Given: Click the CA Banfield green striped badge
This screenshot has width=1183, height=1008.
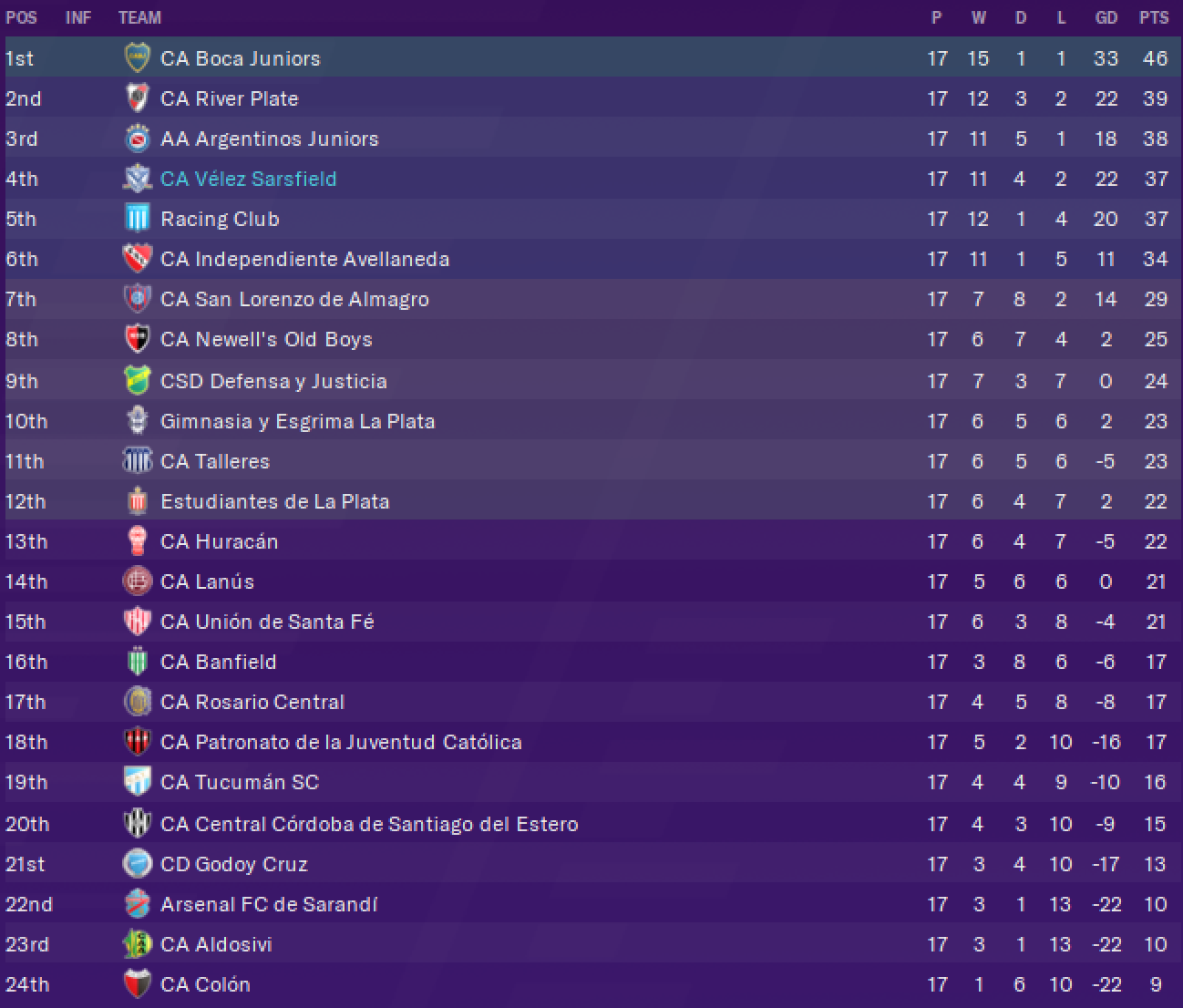Looking at the screenshot, I should 137,662.
